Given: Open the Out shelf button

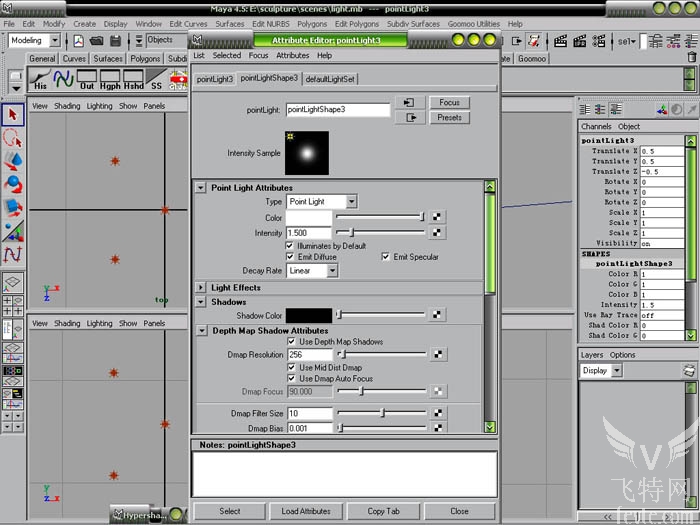Looking at the screenshot, I should (x=87, y=79).
